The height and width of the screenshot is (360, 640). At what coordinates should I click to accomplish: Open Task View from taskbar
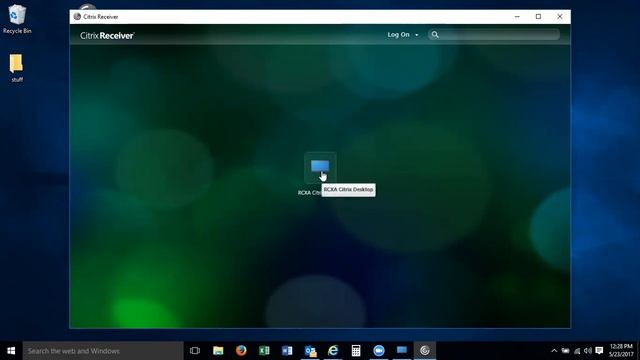[x=195, y=351]
